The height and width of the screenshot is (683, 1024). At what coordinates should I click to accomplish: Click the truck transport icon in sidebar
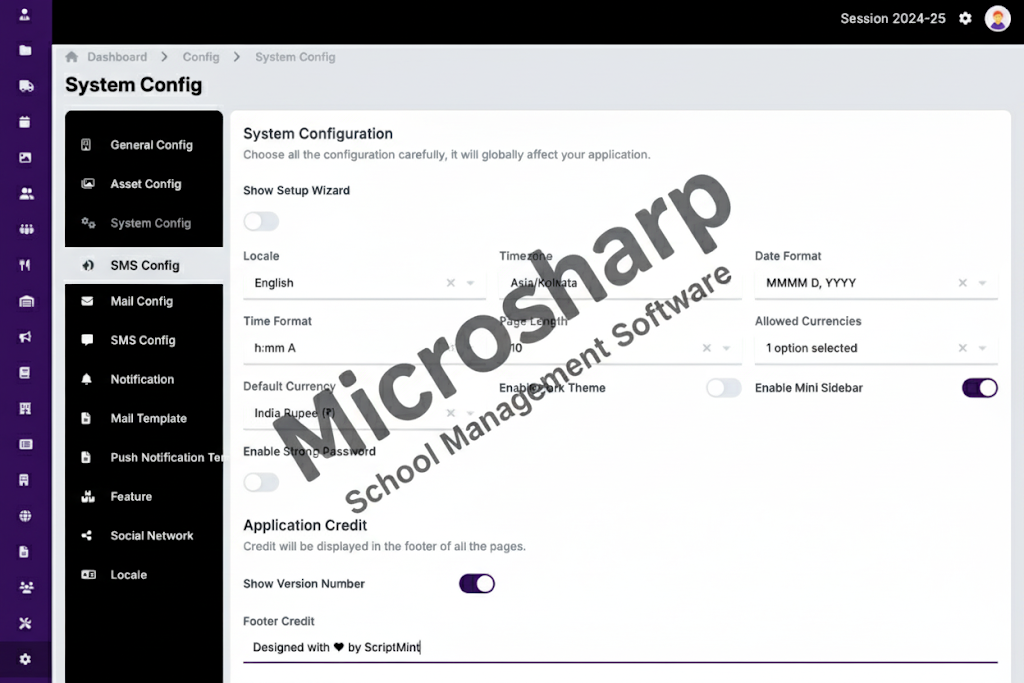pos(25,86)
